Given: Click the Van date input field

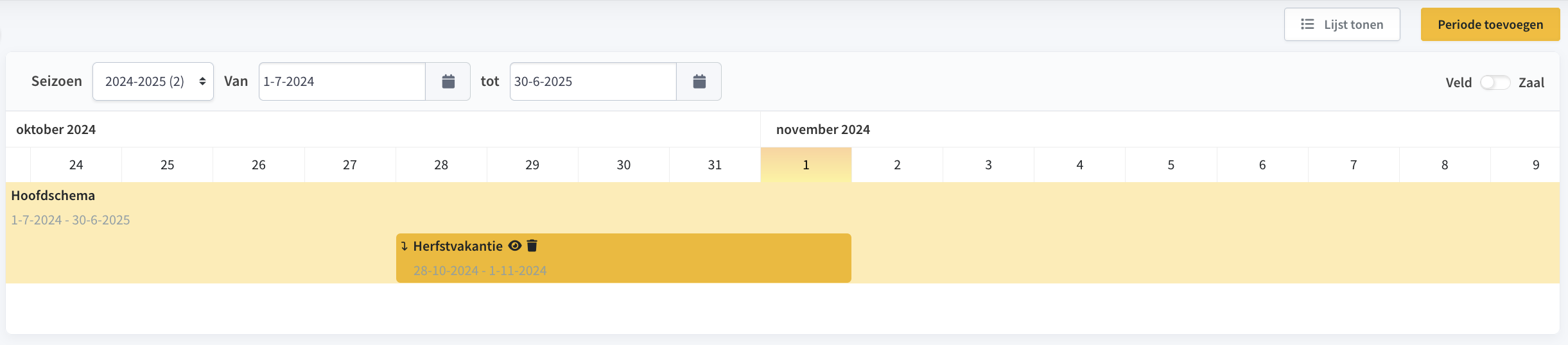Looking at the screenshot, I should tap(342, 81).
